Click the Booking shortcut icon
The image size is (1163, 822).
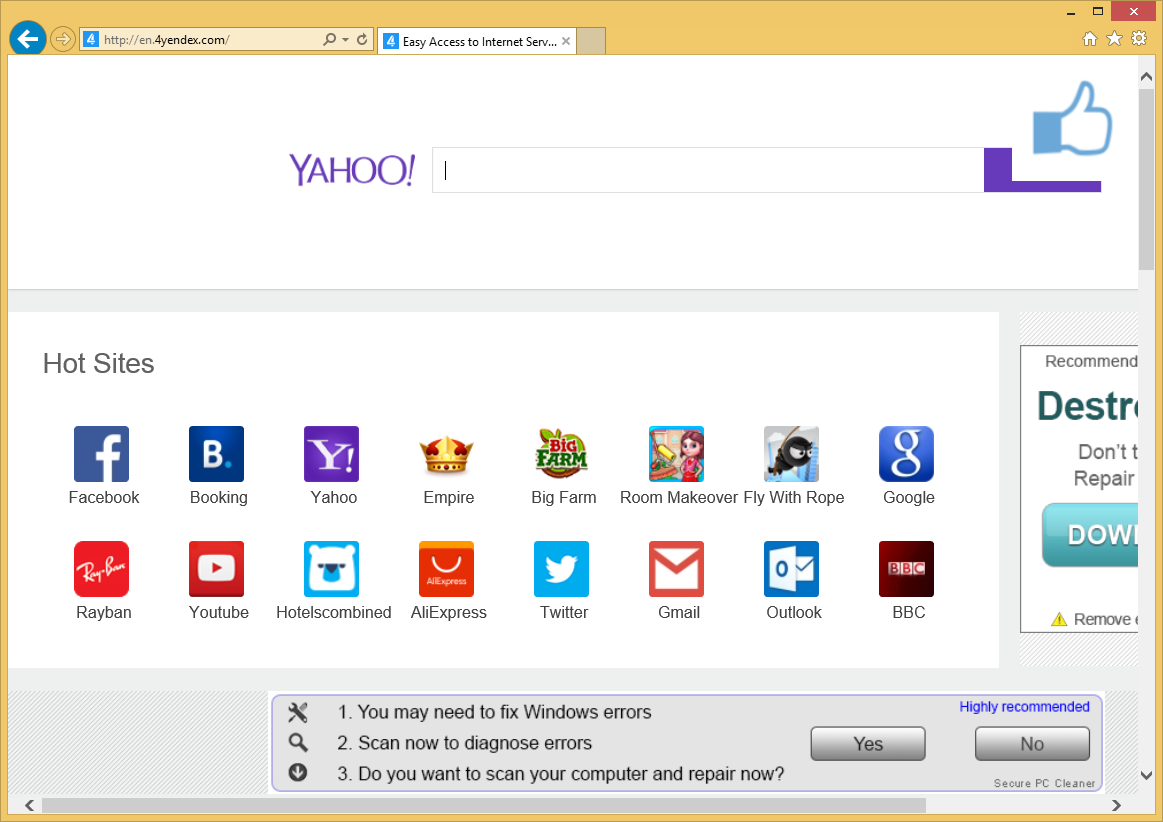coord(216,454)
